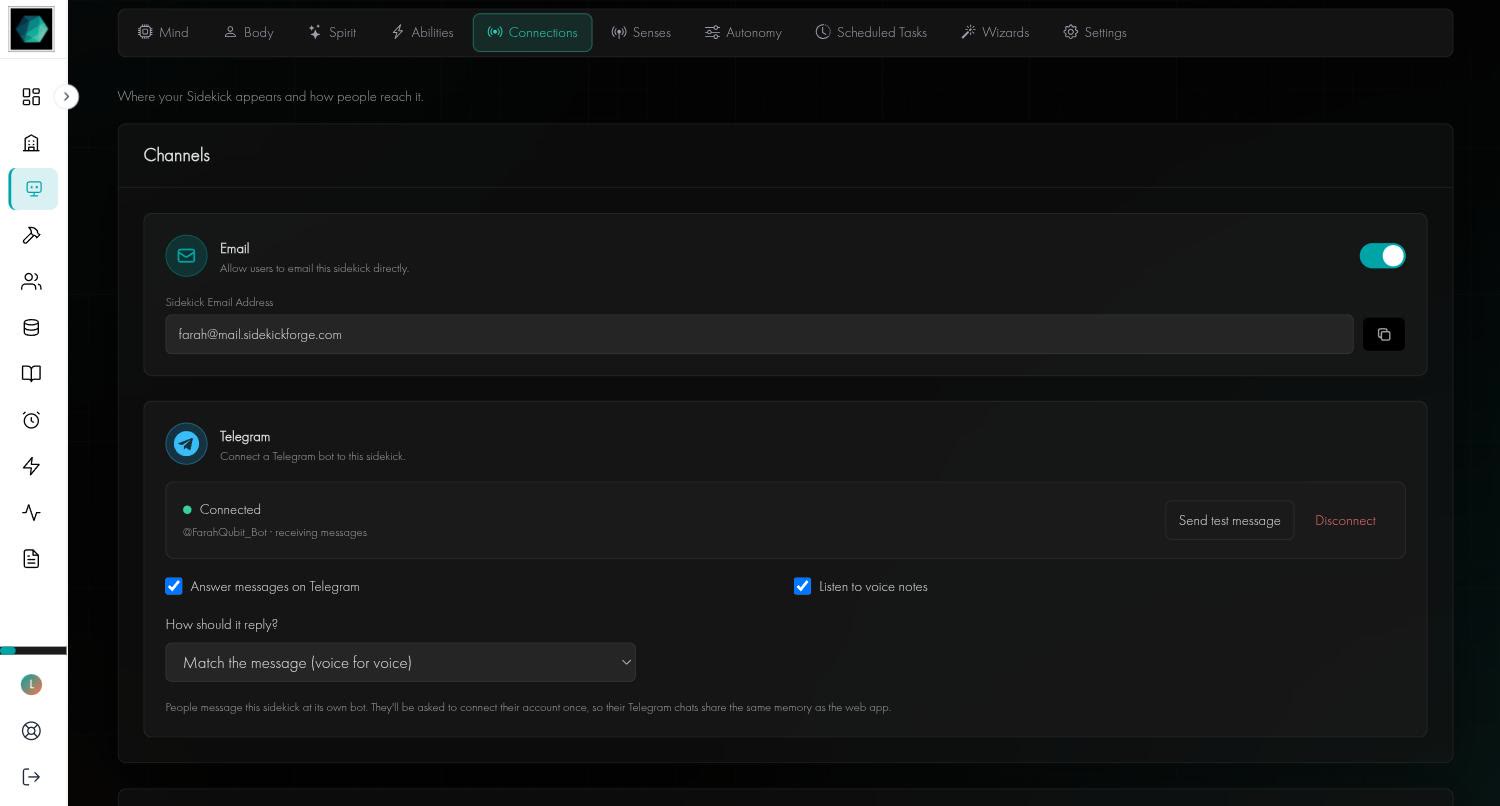This screenshot has height=806, width=1500.
Task: Disconnect the Telegram bot
Action: pos(1345,520)
